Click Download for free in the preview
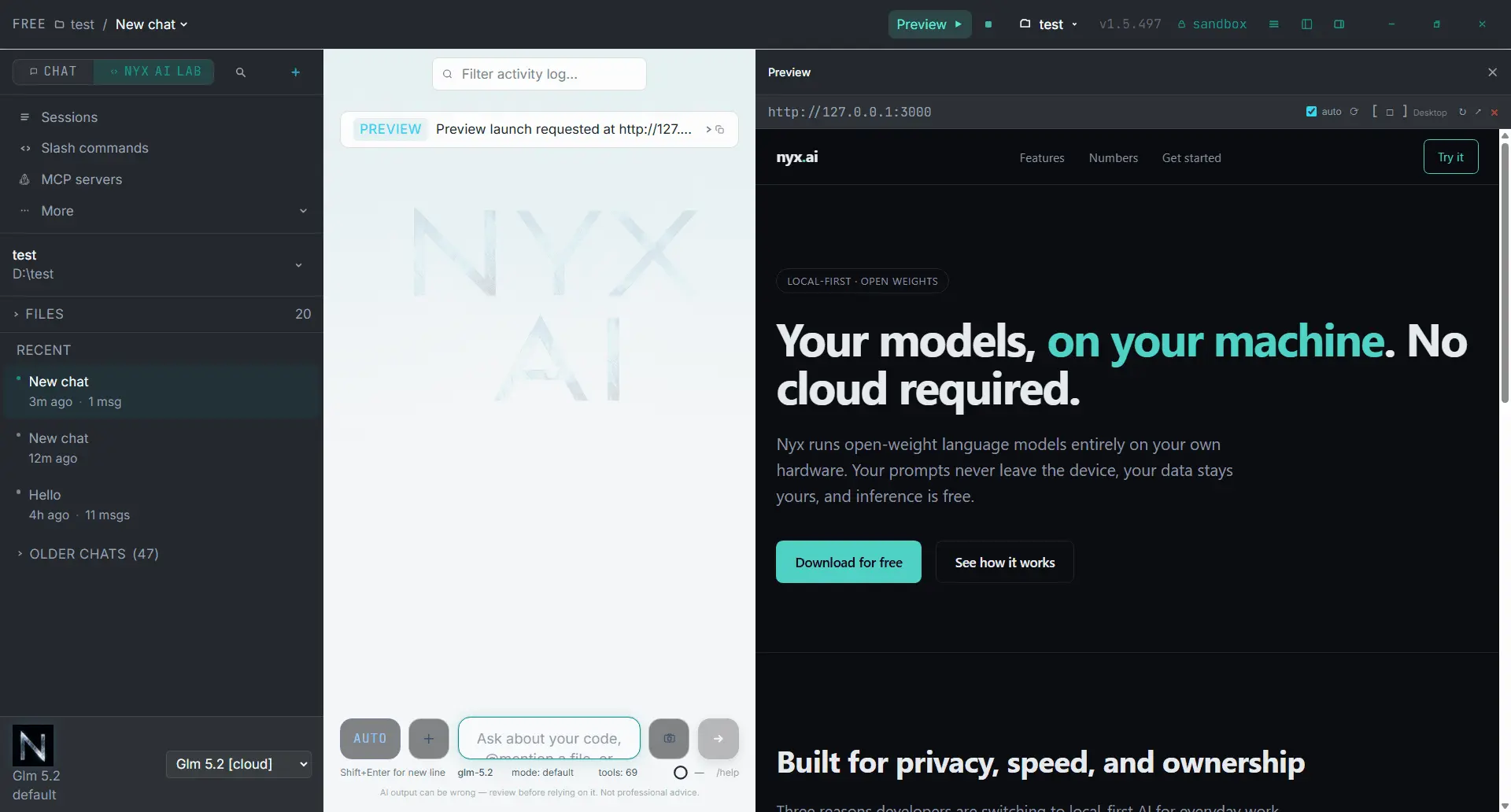Viewport: 1511px width, 812px height. pos(848,562)
